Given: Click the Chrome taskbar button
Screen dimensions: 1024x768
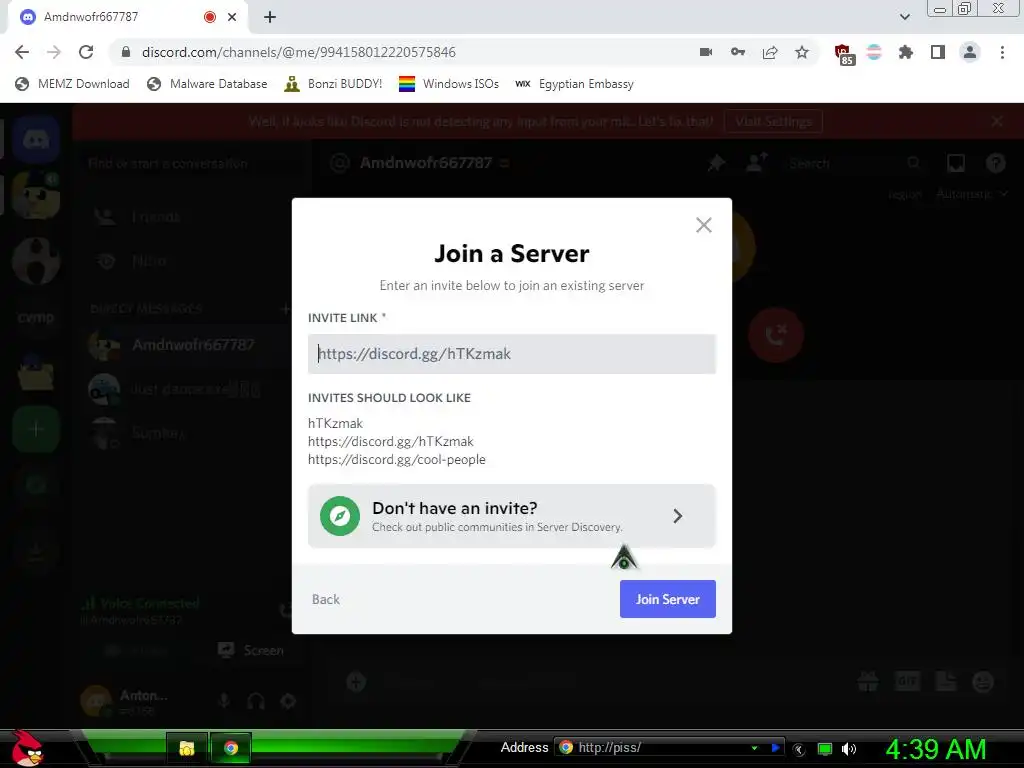Looking at the screenshot, I should point(231,748).
